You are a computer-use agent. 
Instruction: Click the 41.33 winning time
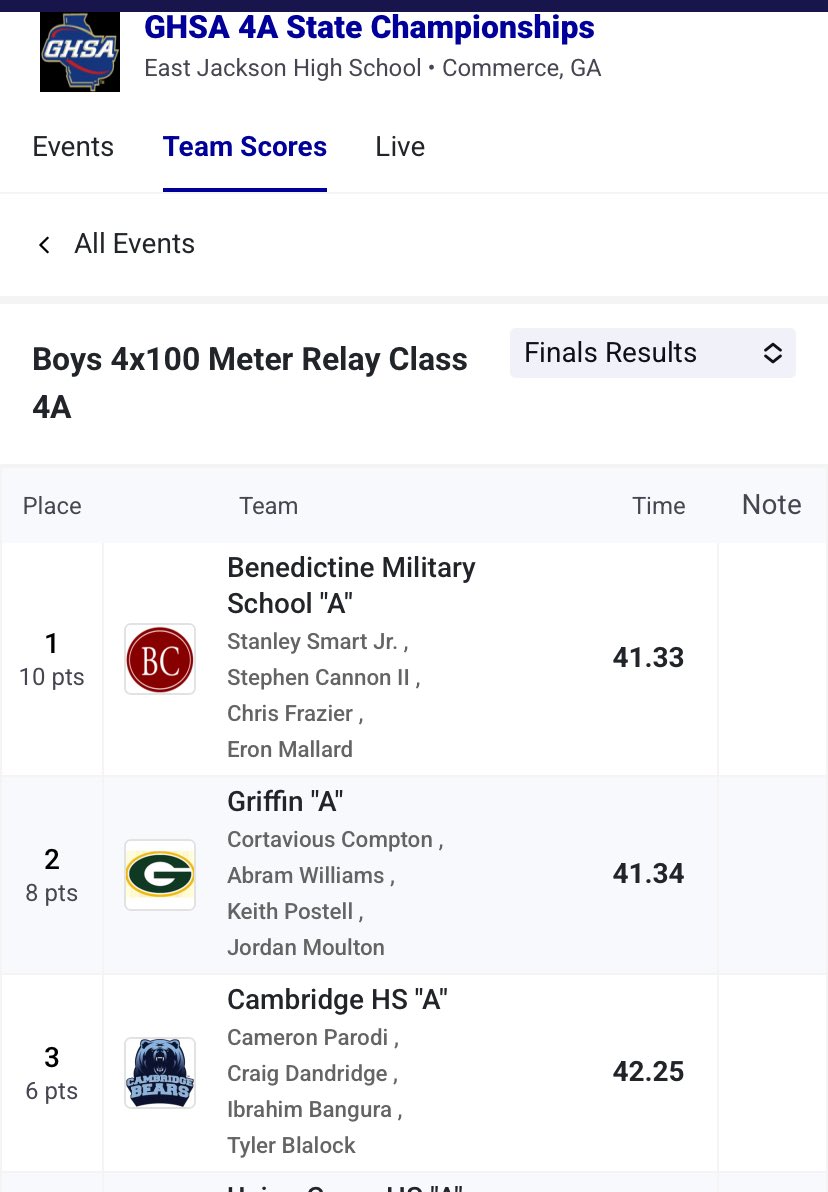(x=649, y=658)
